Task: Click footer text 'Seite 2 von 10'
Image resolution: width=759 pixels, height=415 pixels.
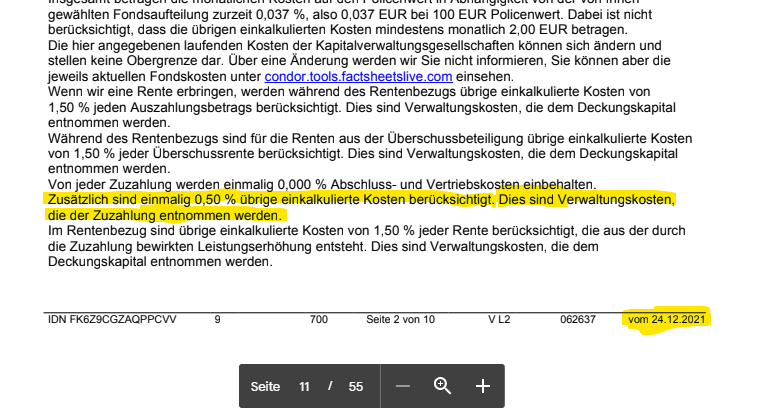Action: pos(400,320)
